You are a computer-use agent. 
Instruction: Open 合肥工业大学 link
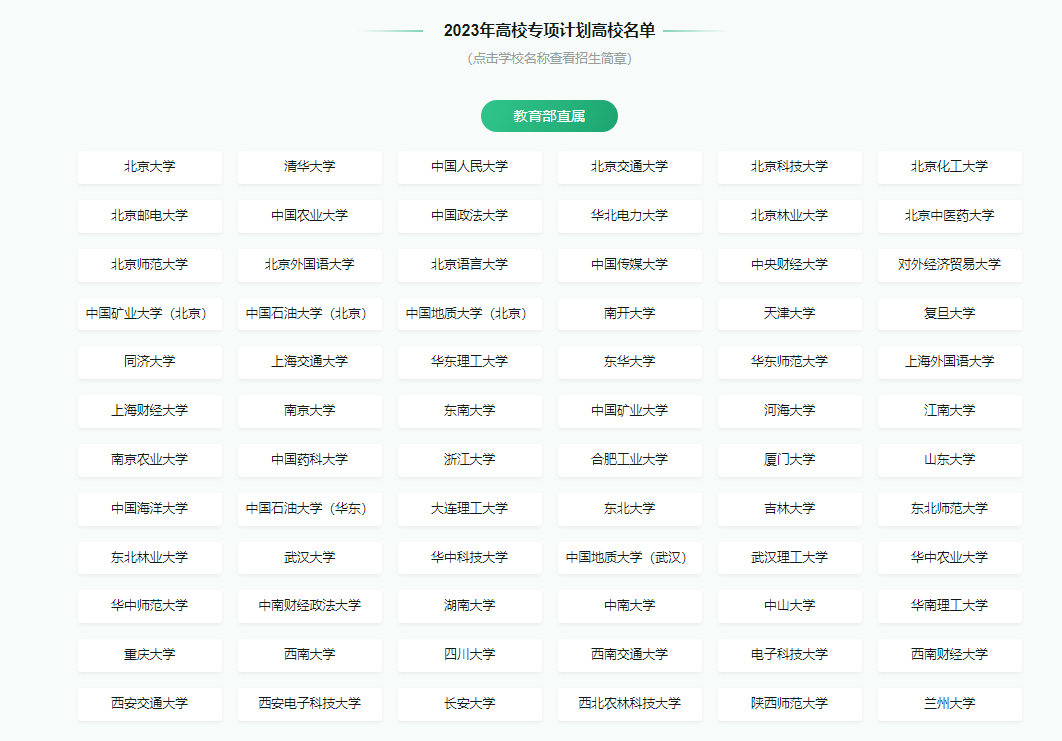click(x=629, y=459)
